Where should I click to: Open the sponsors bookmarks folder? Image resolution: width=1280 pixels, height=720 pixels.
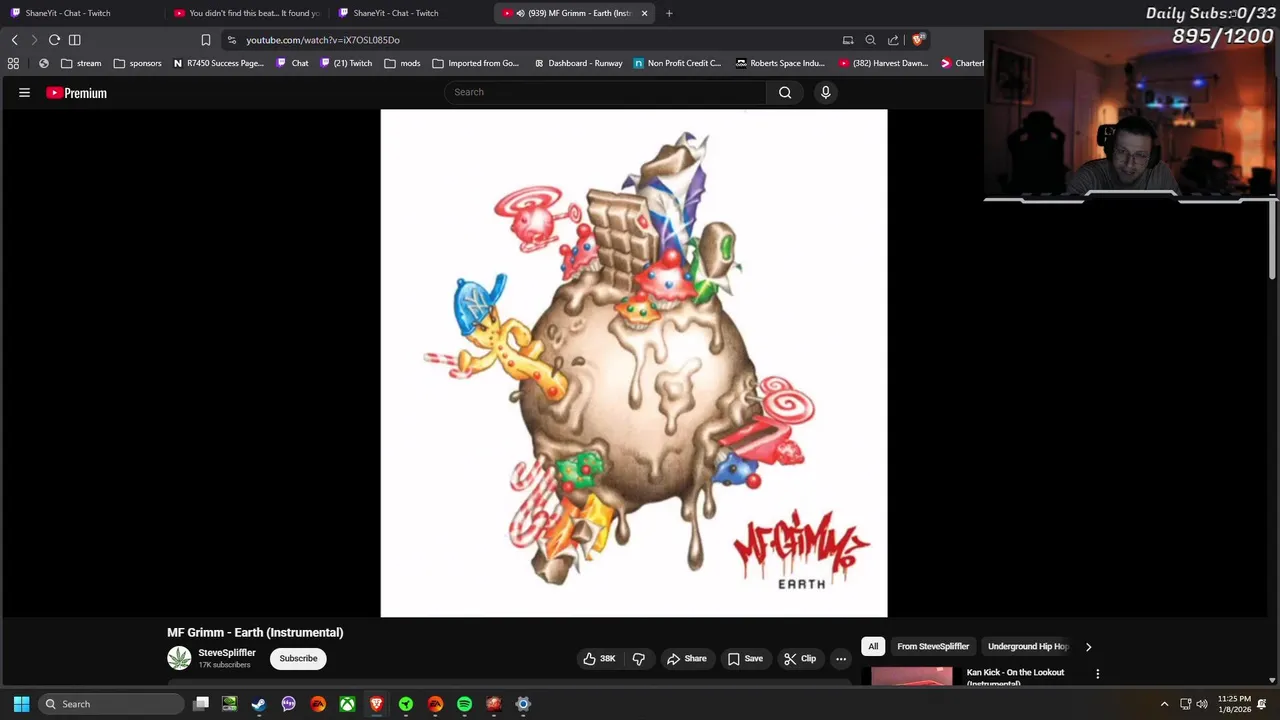coord(138,63)
